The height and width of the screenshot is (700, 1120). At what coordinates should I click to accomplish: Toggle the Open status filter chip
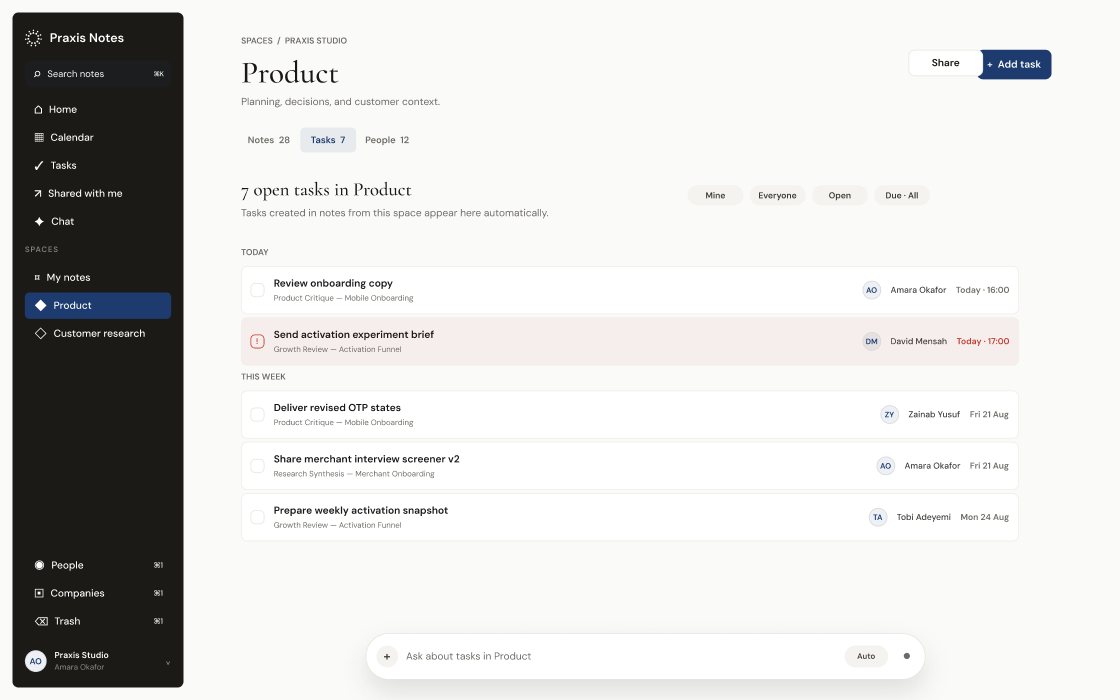coord(839,196)
